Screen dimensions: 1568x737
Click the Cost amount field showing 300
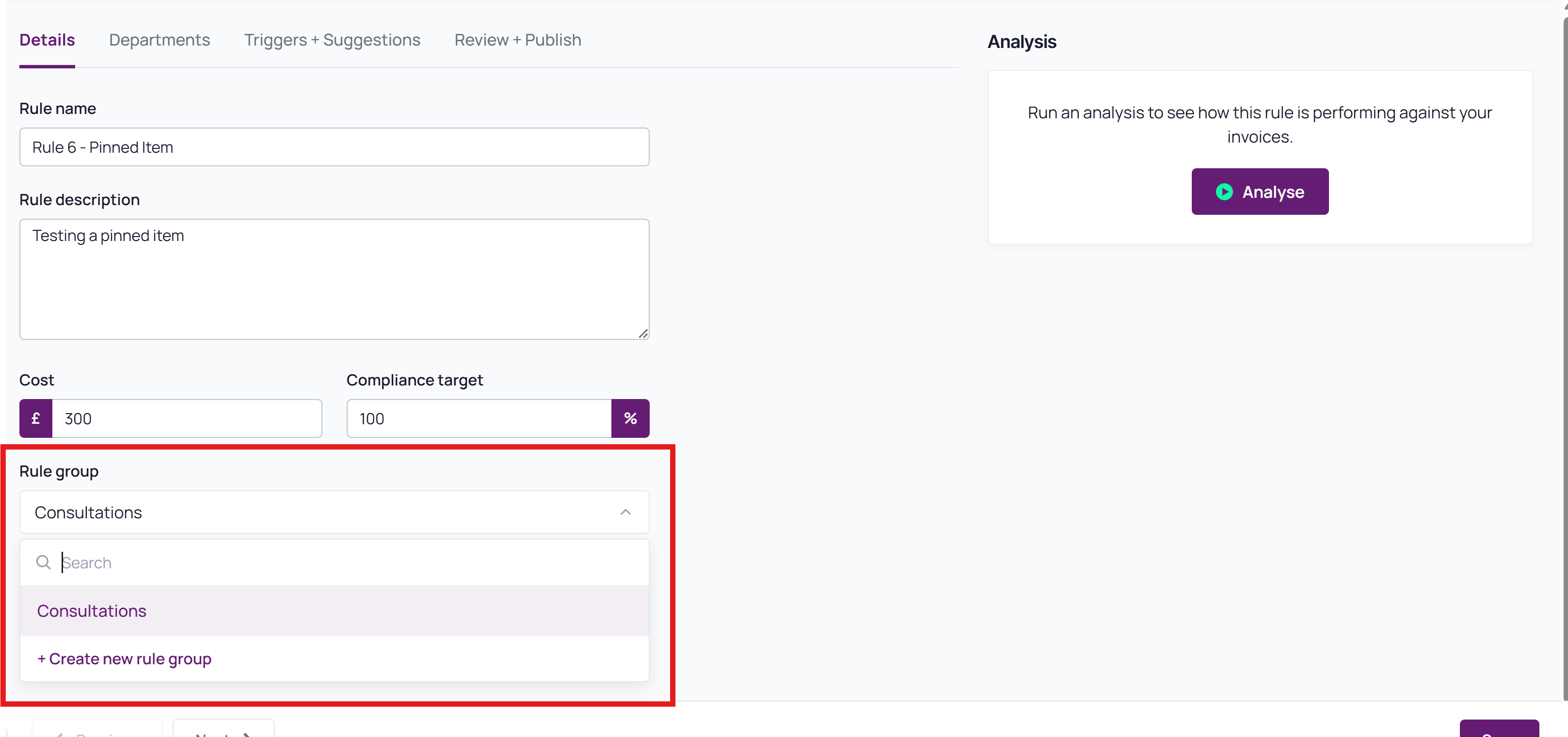[187, 419]
